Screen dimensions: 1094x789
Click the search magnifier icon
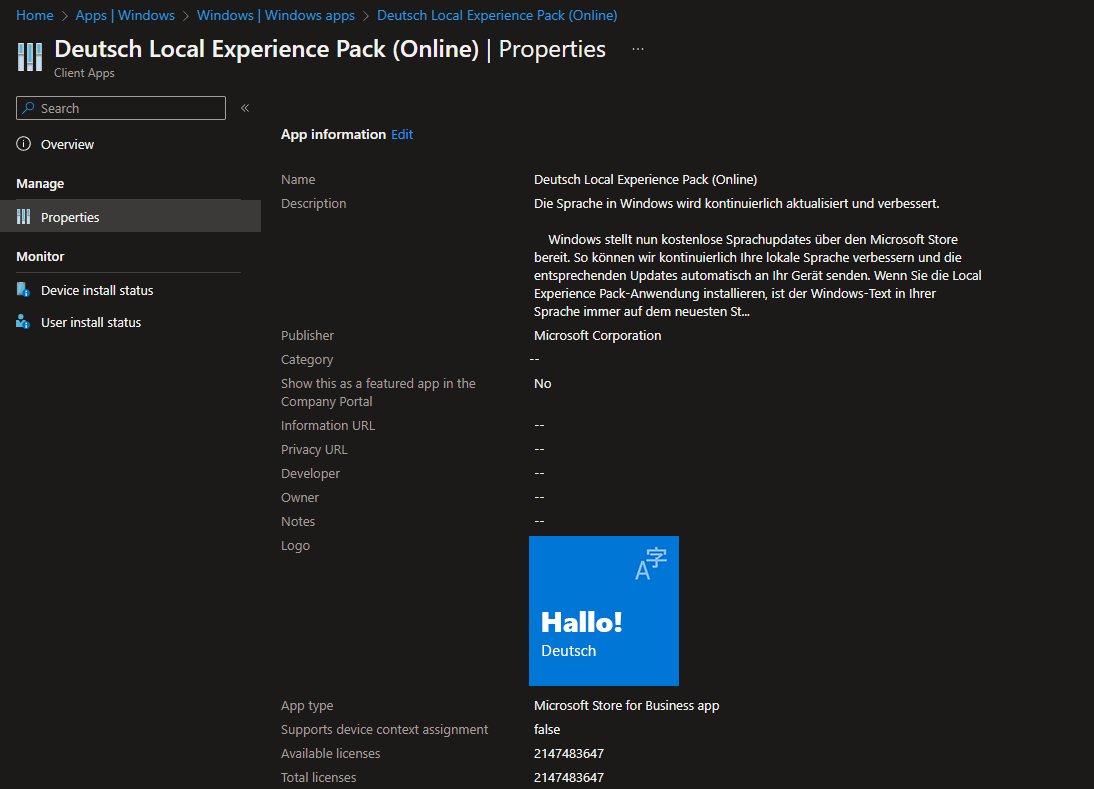click(x=29, y=108)
